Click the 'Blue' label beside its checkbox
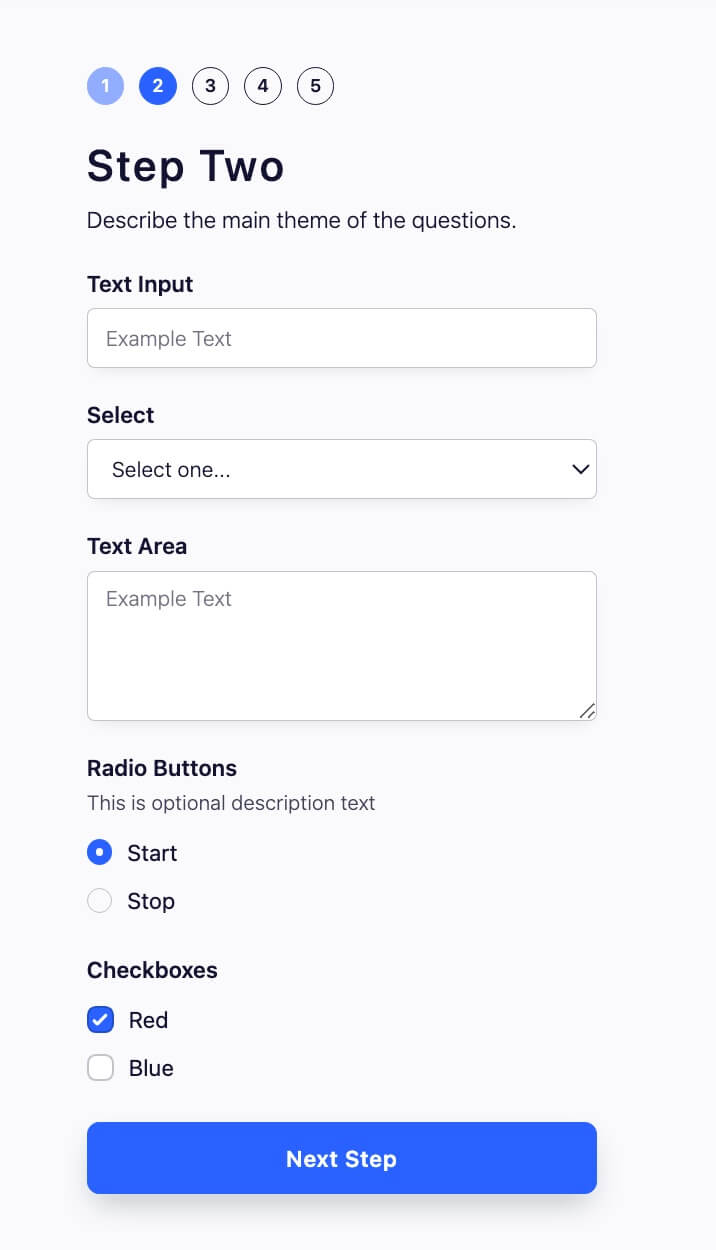 (151, 1067)
